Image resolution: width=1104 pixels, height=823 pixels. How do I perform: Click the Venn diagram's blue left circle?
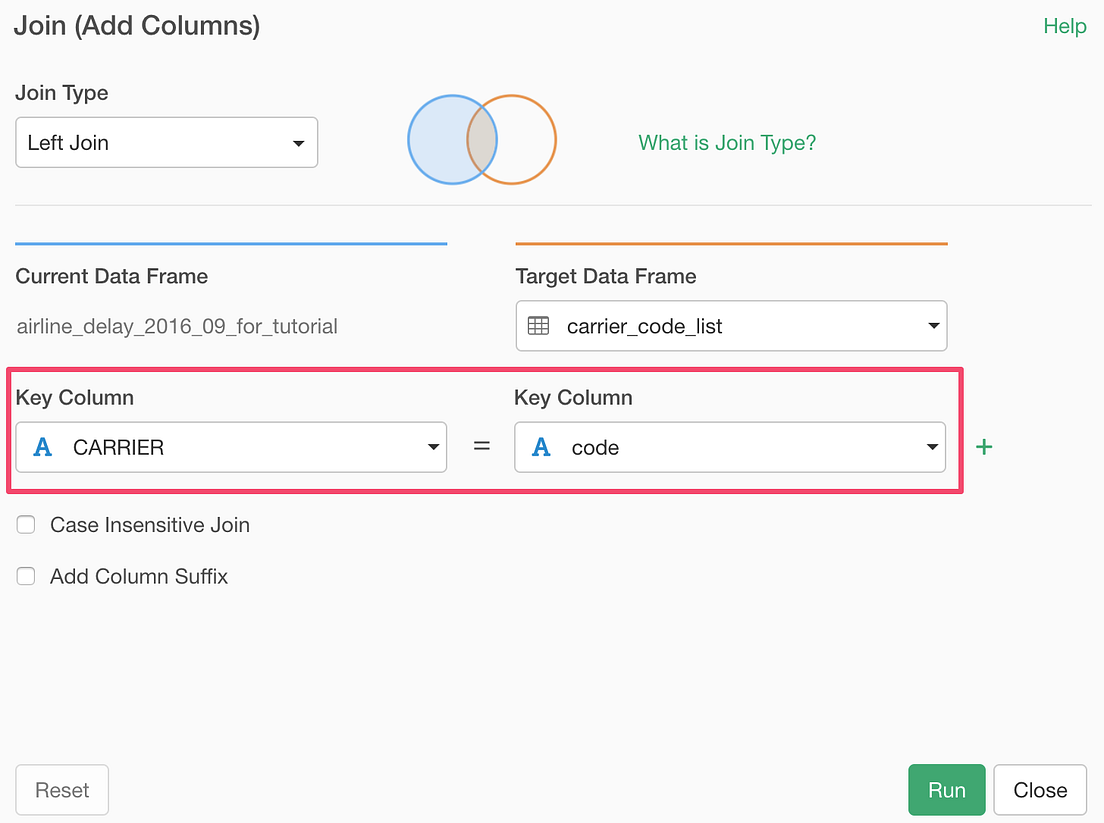435,140
